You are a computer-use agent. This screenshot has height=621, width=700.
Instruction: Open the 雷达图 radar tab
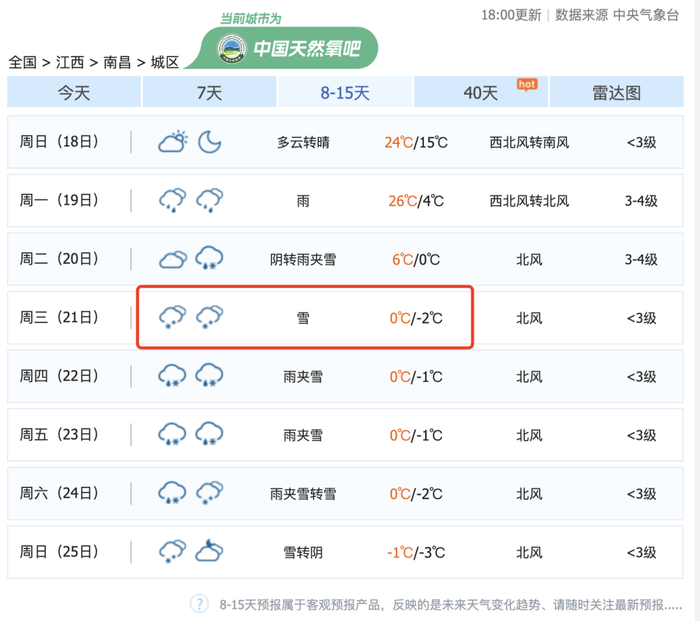point(616,93)
